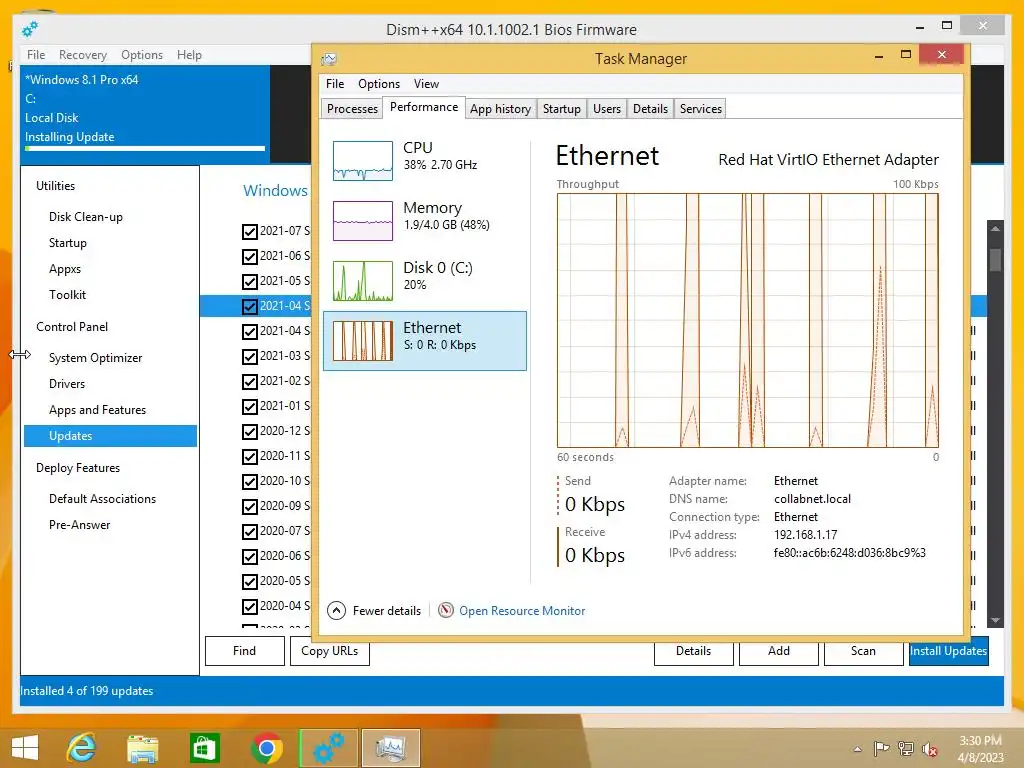Image resolution: width=1024 pixels, height=768 pixels.
Task: Uncheck the 2021-02 update checkbox
Action: click(x=249, y=381)
